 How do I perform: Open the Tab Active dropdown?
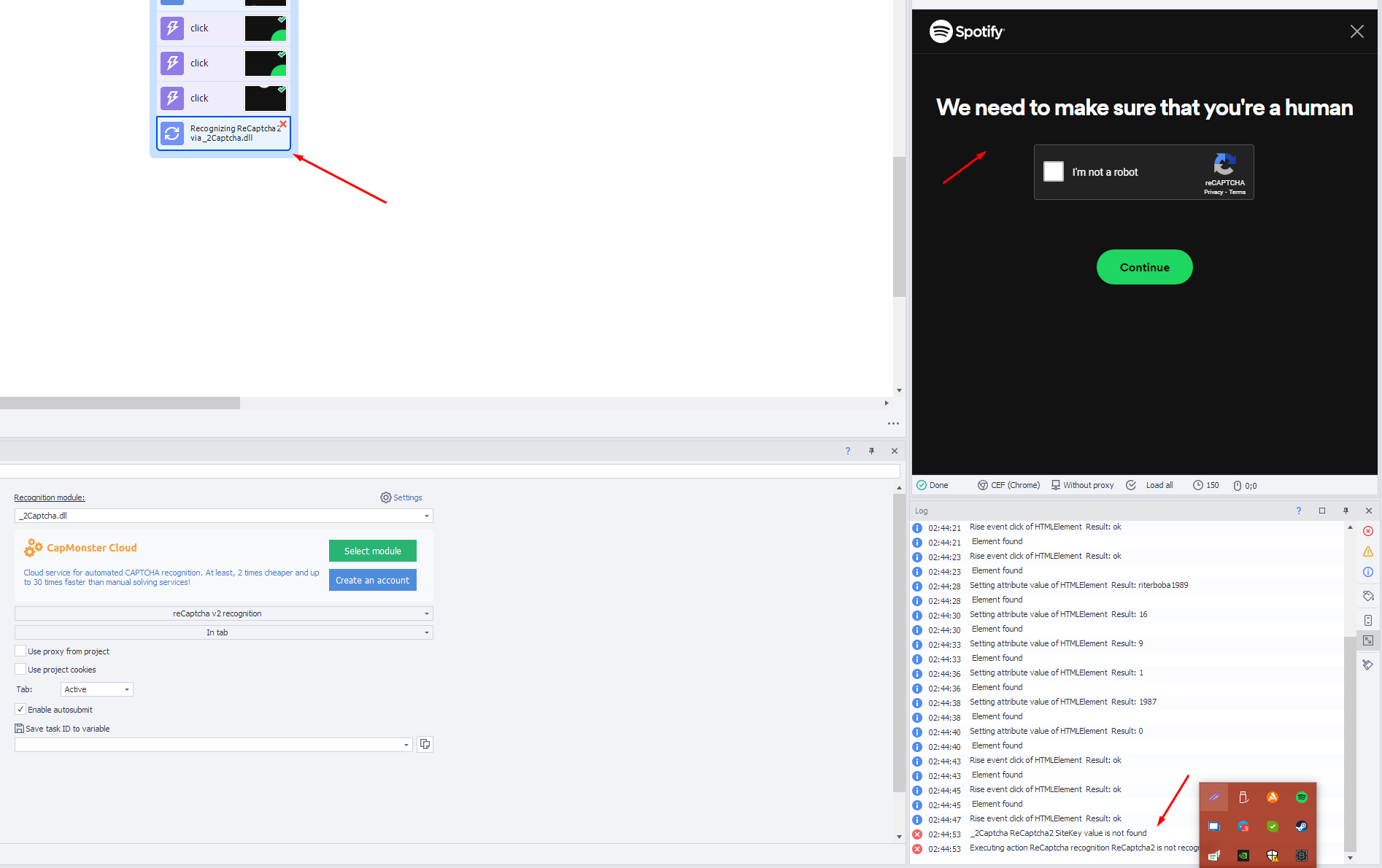pyautogui.click(x=96, y=689)
